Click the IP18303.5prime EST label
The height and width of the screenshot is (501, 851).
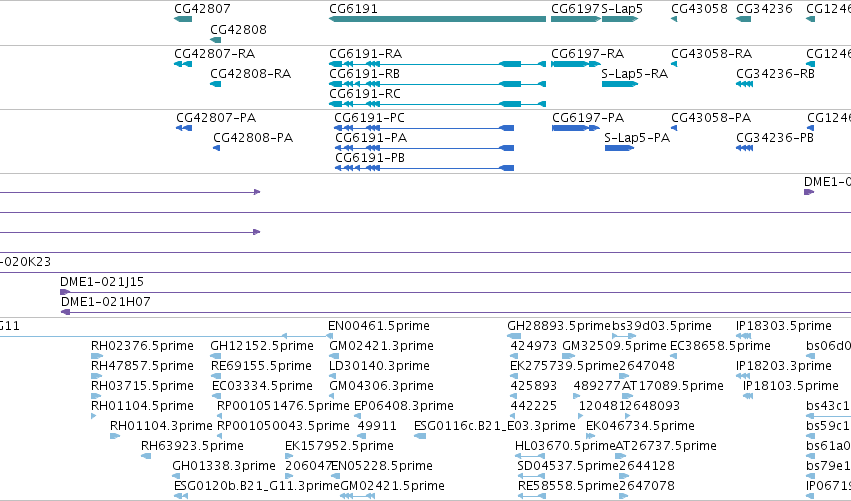pyautogui.click(x=783, y=326)
